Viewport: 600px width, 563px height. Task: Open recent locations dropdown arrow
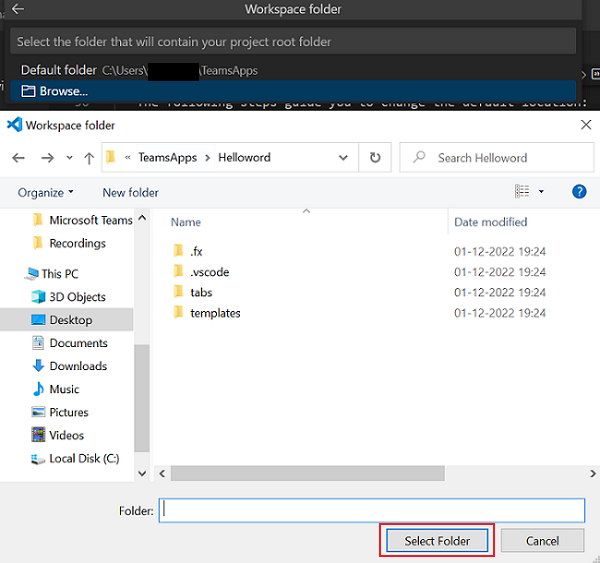[x=69, y=158]
